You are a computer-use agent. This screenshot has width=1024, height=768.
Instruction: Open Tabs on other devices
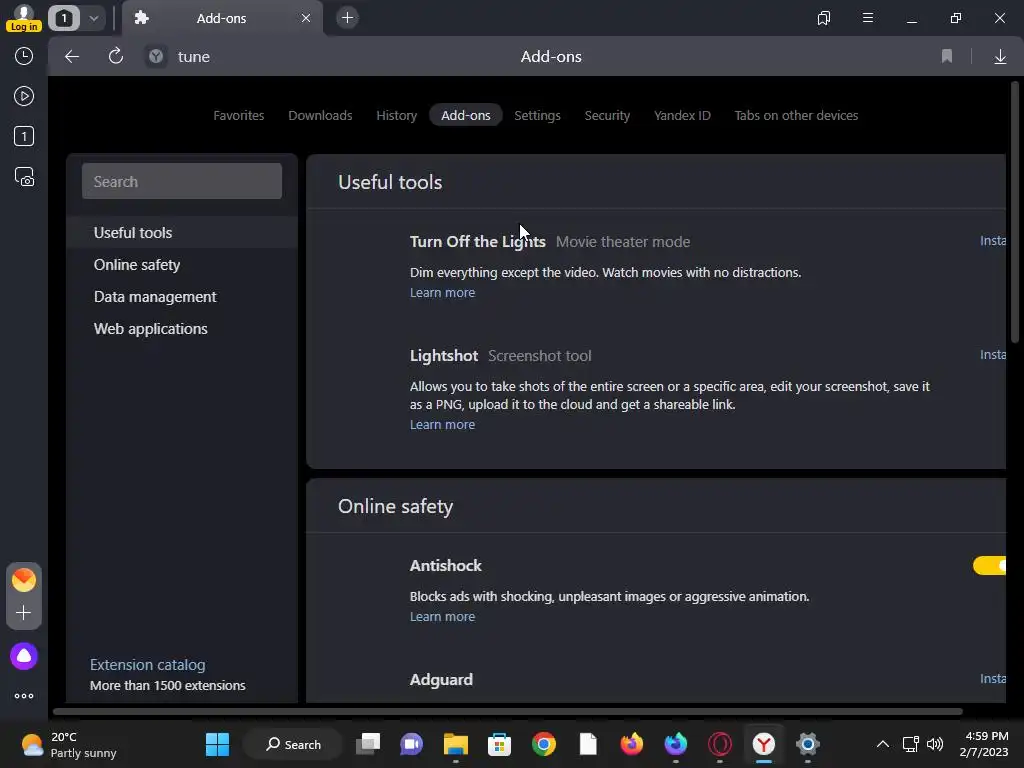[x=796, y=116]
